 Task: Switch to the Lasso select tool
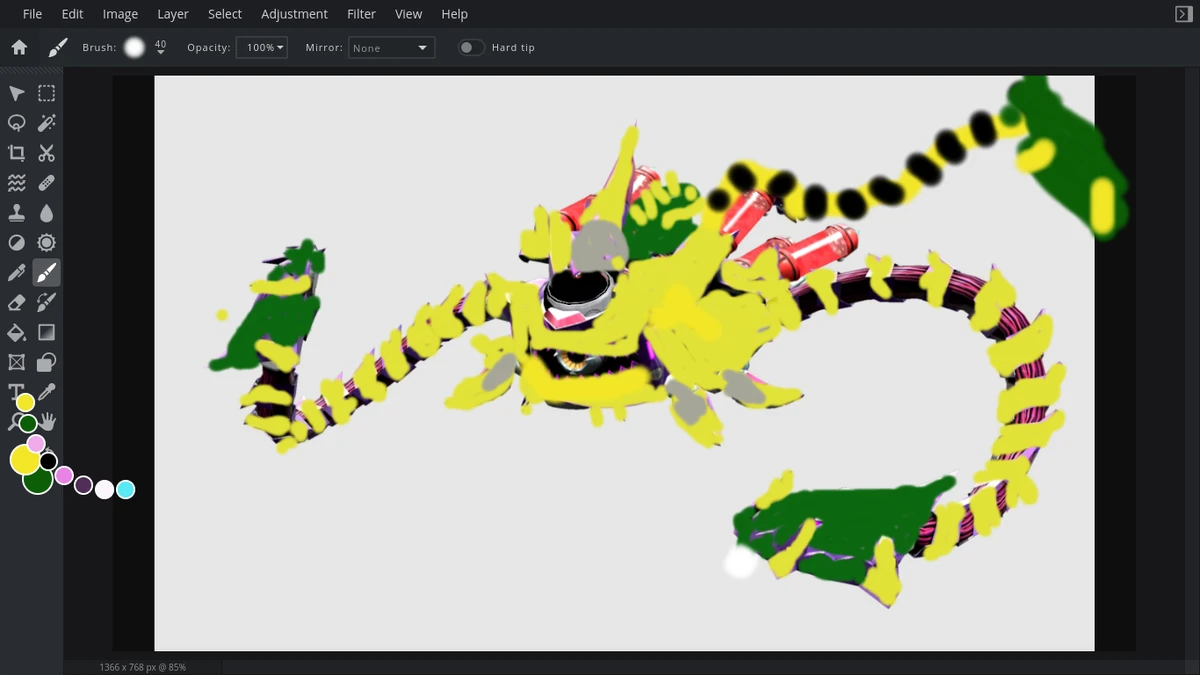15,122
